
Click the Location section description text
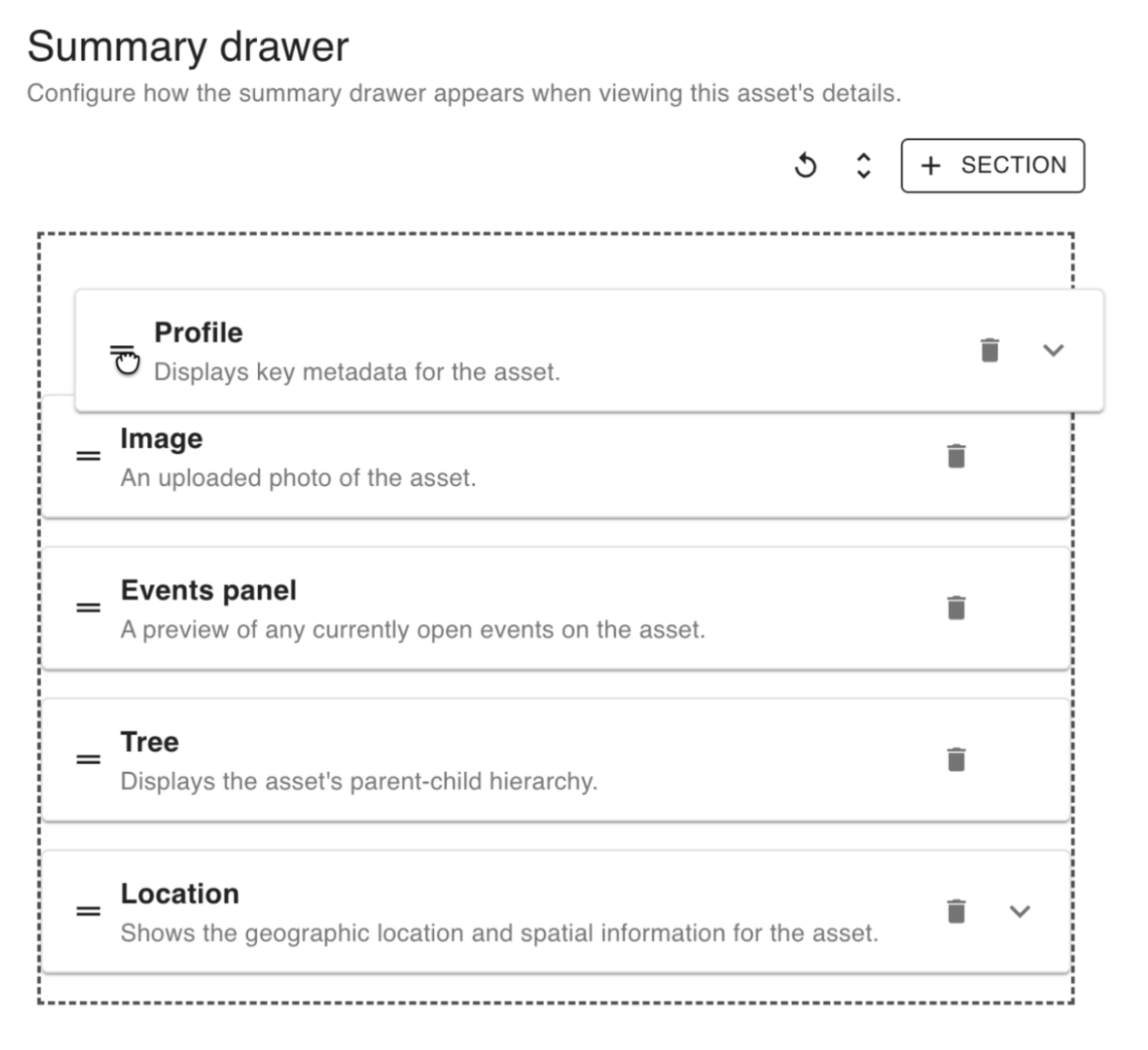tap(500, 933)
